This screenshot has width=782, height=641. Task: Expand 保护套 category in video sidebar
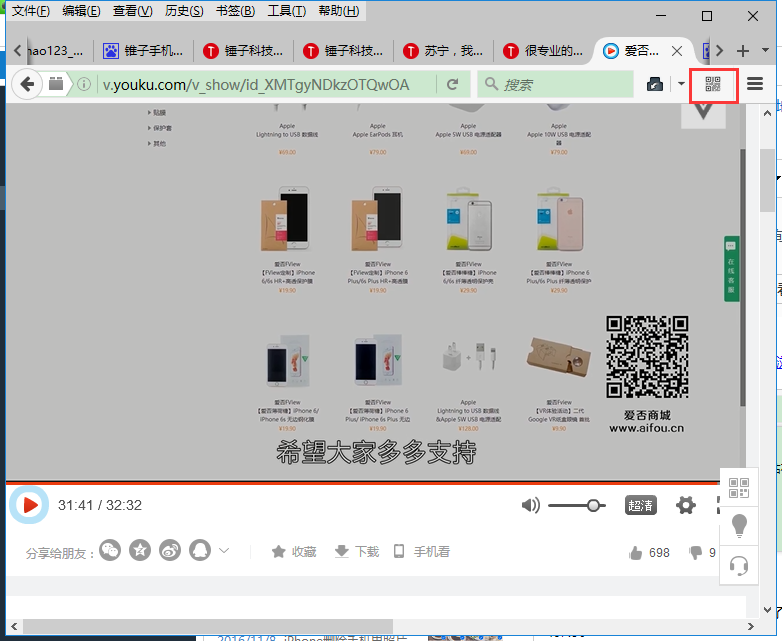pyautogui.click(x=160, y=128)
